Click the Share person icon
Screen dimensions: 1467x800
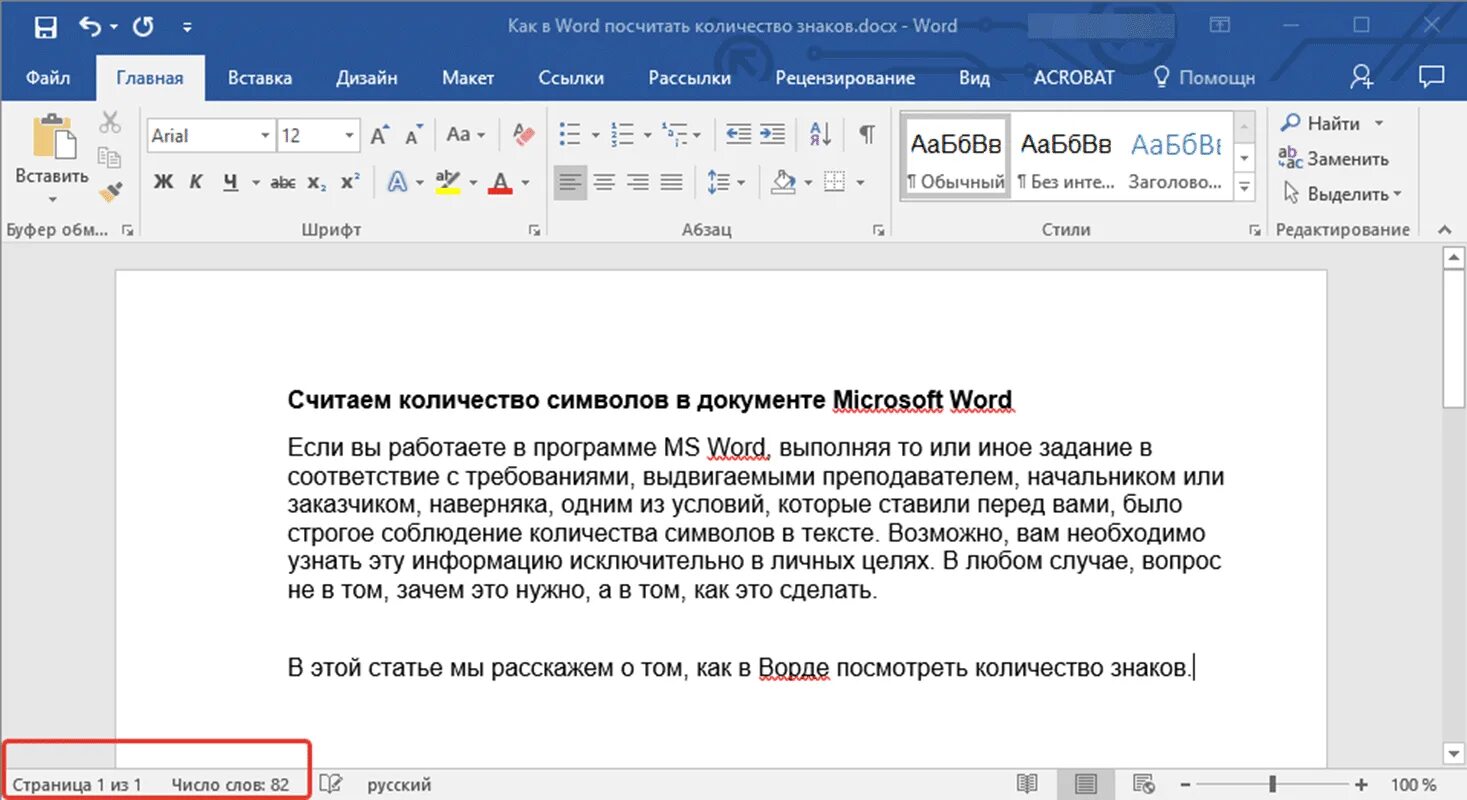[1362, 77]
